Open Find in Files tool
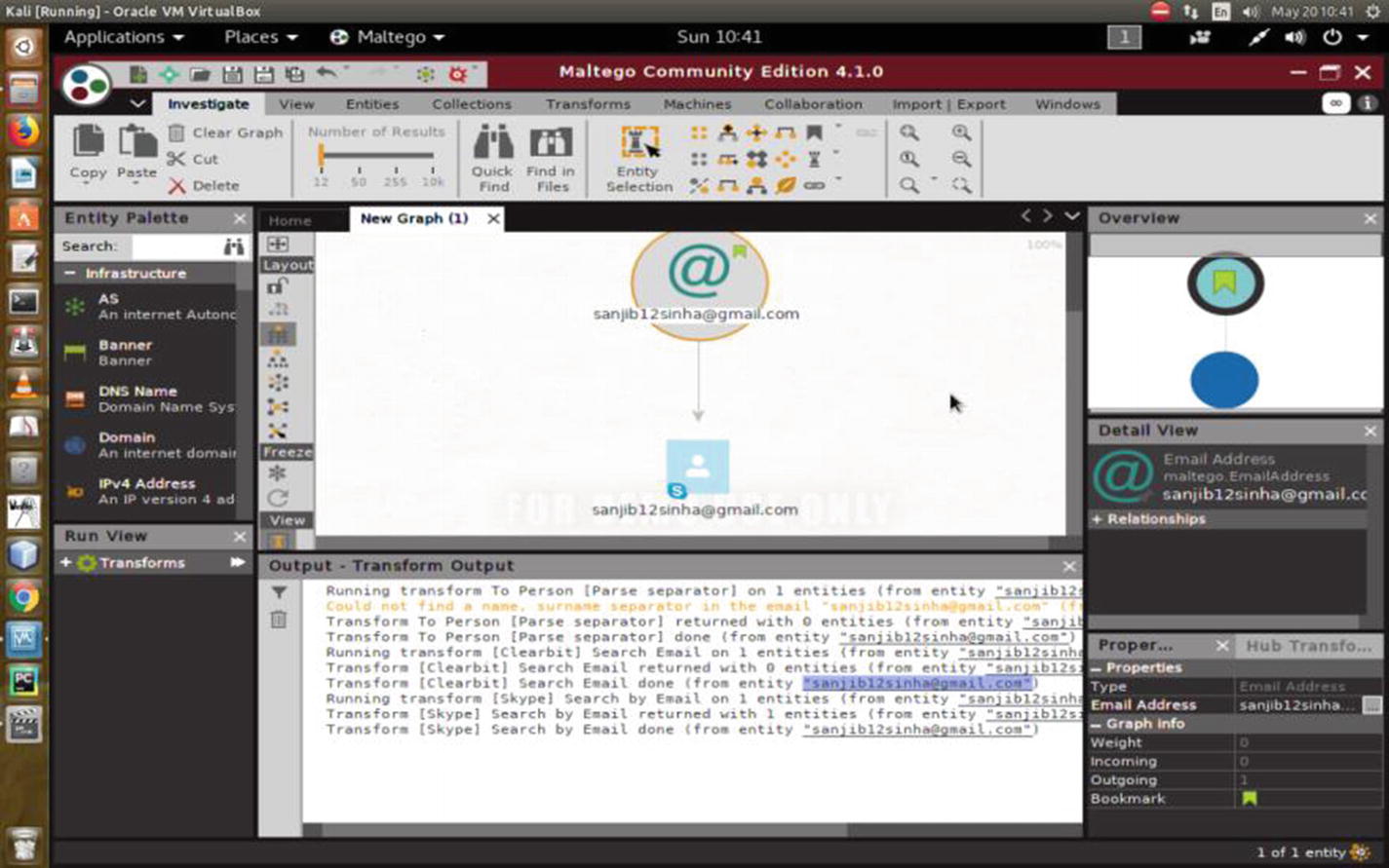This screenshot has height=868, width=1389. coord(551,144)
